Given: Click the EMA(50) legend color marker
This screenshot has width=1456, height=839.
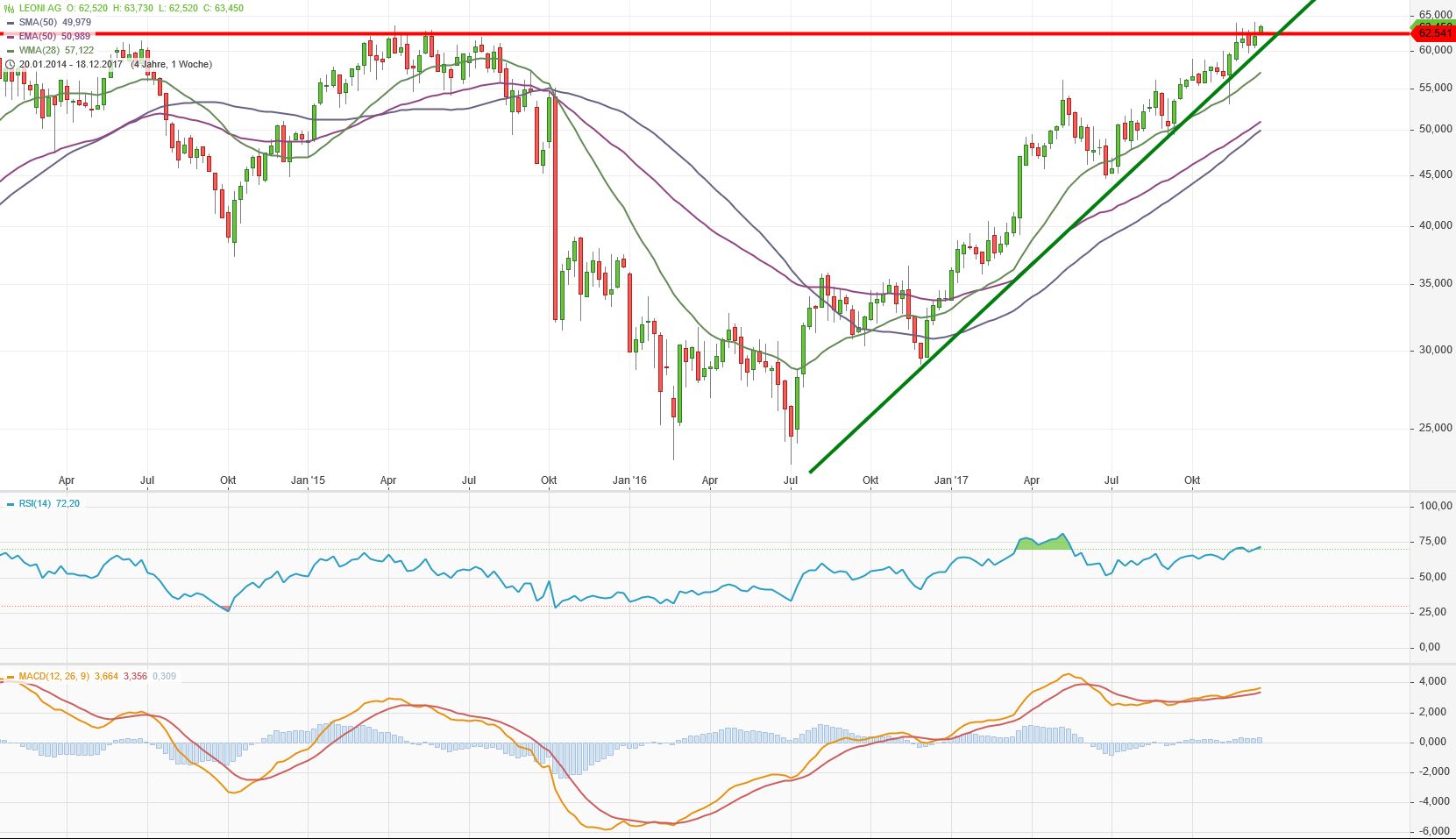Looking at the screenshot, I should [10, 37].
